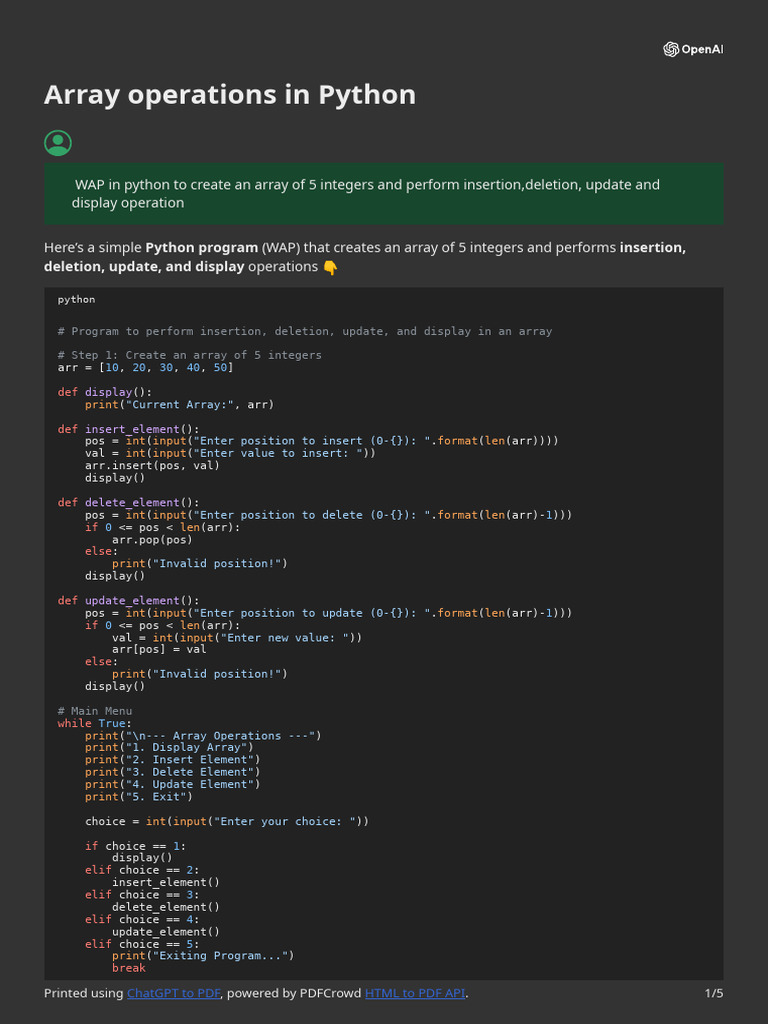Screen dimensions: 768x1024
Task: Click the pointing-down hand emoji
Action: coord(329,267)
